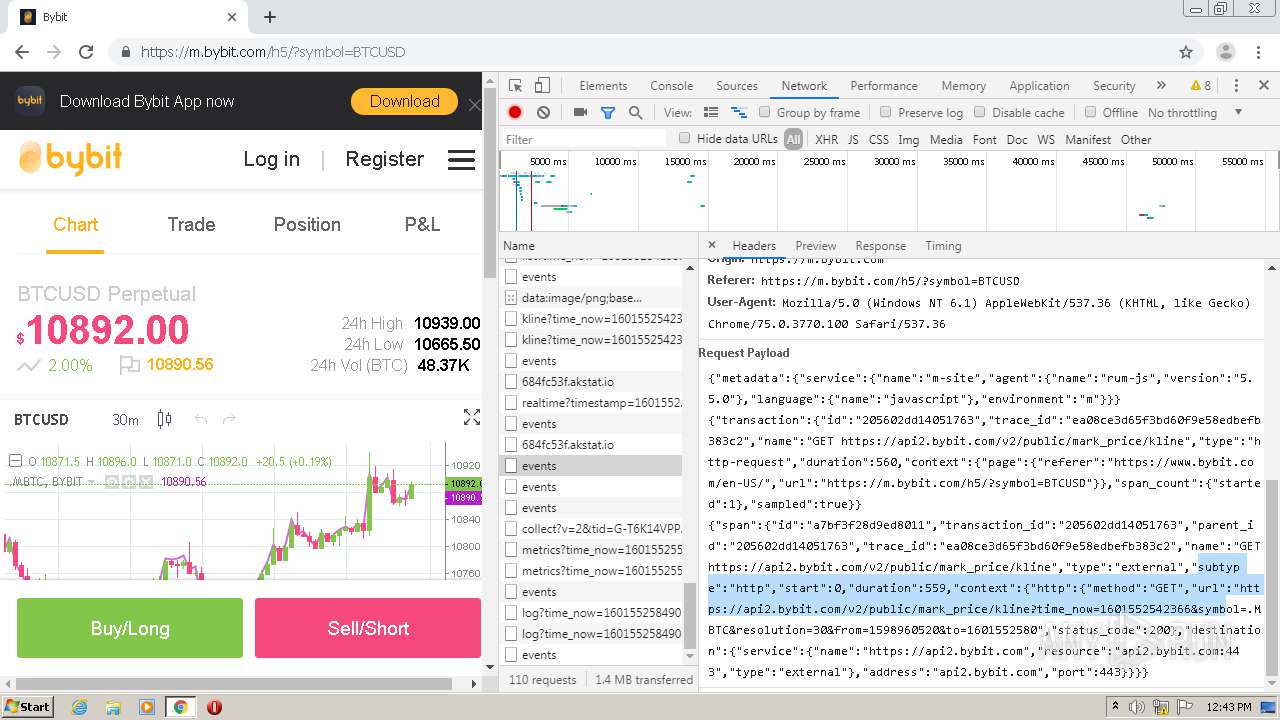Reload the Bybit page
The height and width of the screenshot is (720, 1280).
click(x=86, y=52)
